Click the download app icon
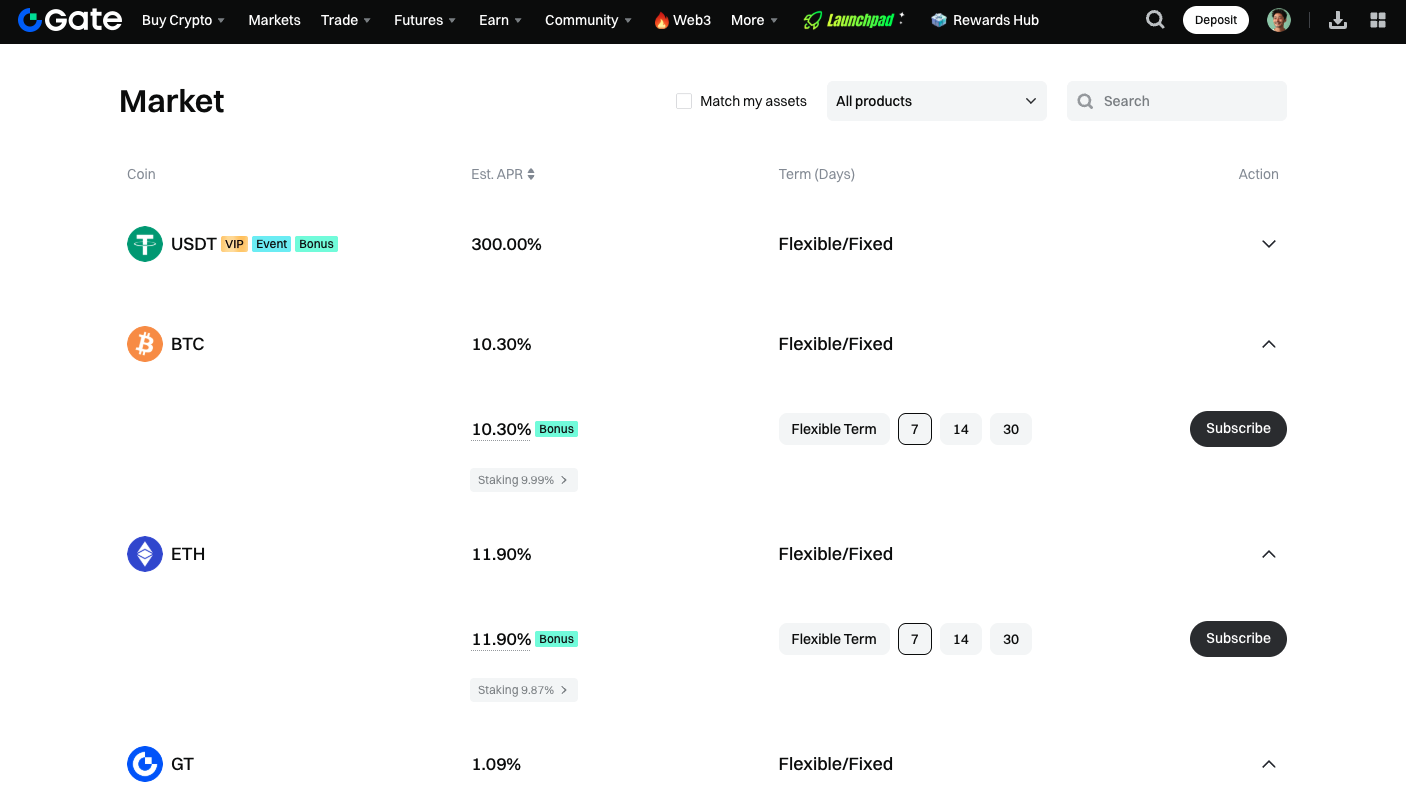 click(x=1338, y=20)
